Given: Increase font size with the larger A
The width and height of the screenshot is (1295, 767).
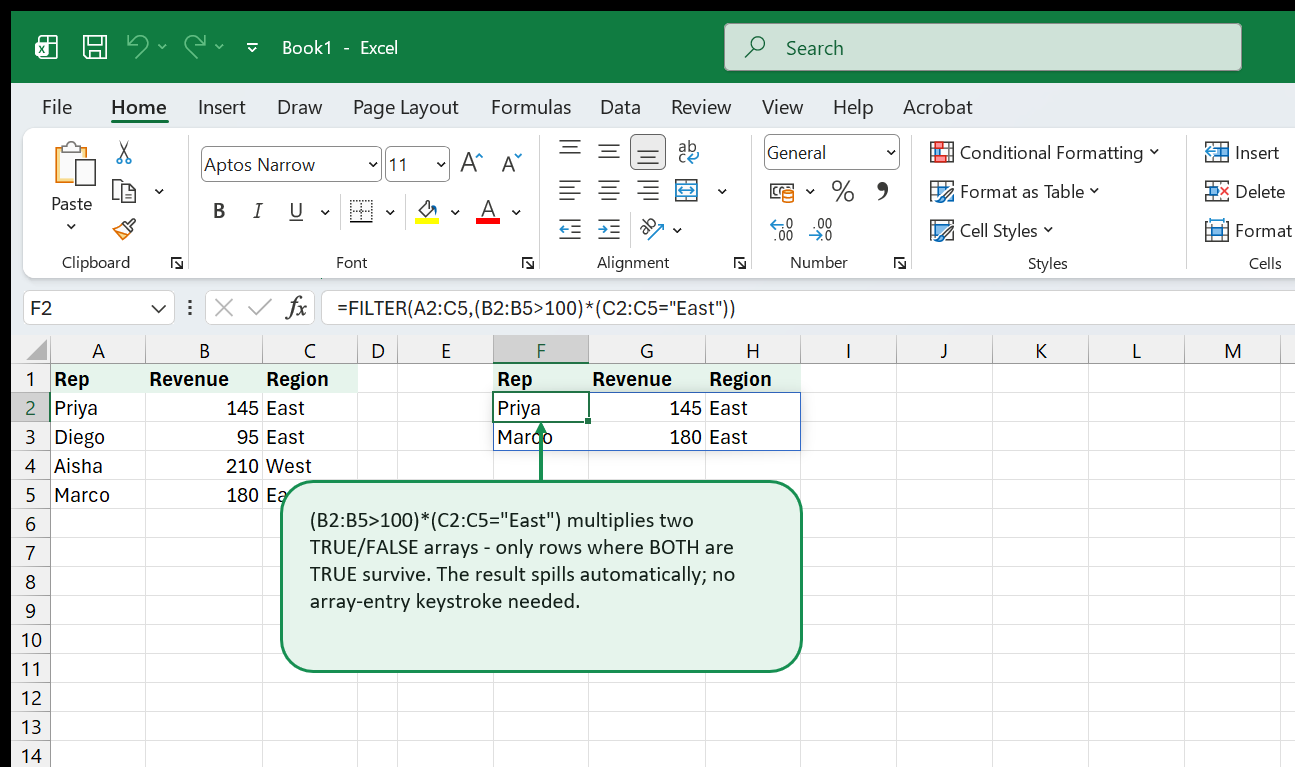Looking at the screenshot, I should point(472,164).
